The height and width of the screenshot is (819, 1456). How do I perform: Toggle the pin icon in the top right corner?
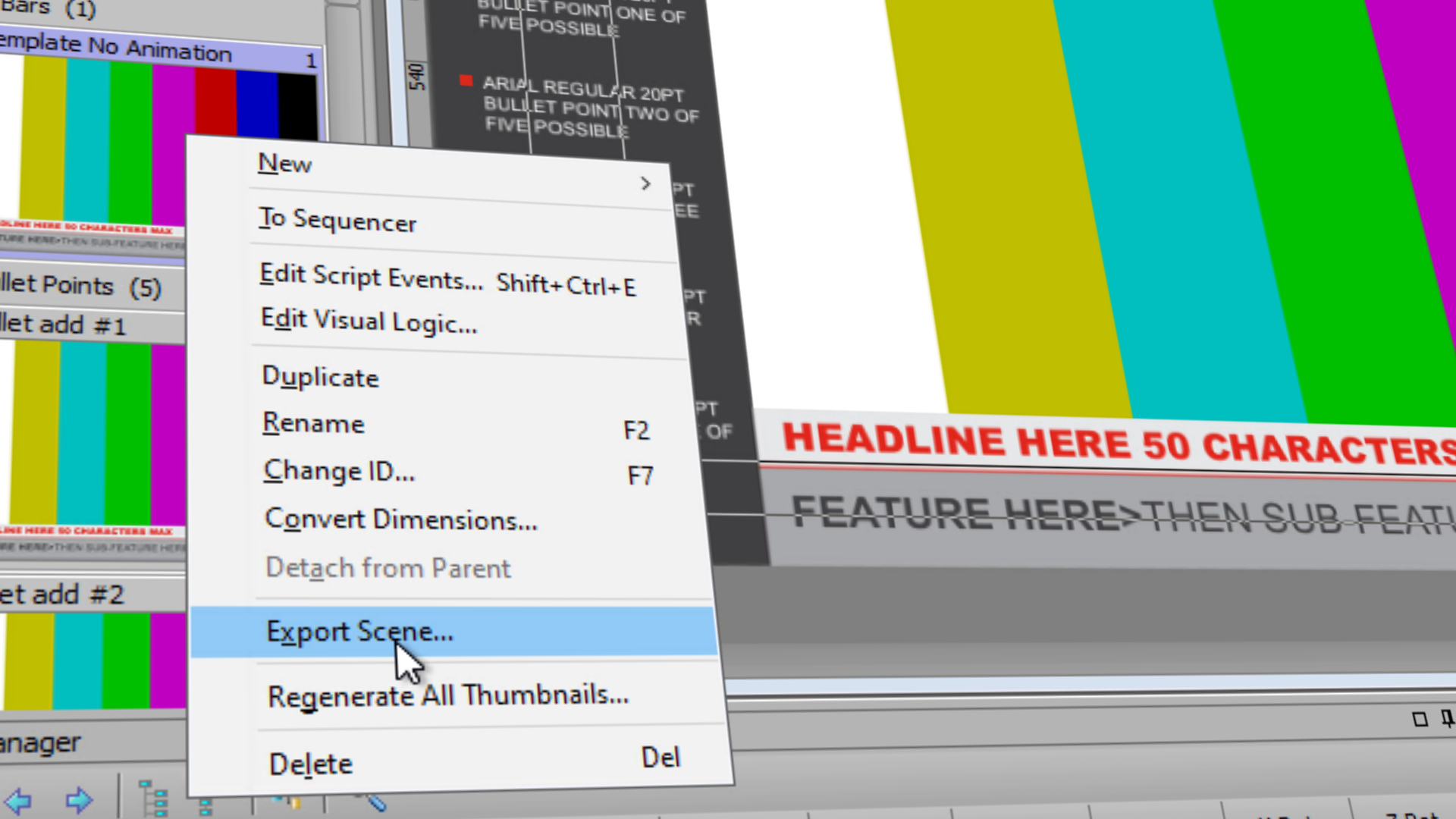click(1446, 718)
